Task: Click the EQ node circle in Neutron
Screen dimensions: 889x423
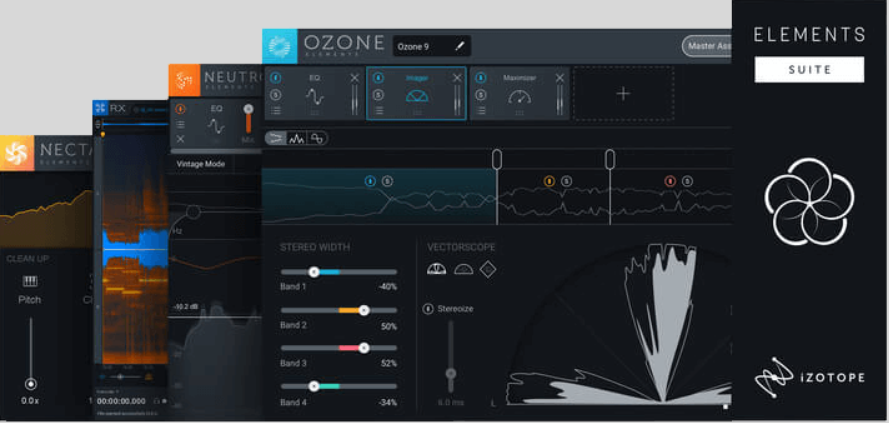Action: click(x=193, y=212)
